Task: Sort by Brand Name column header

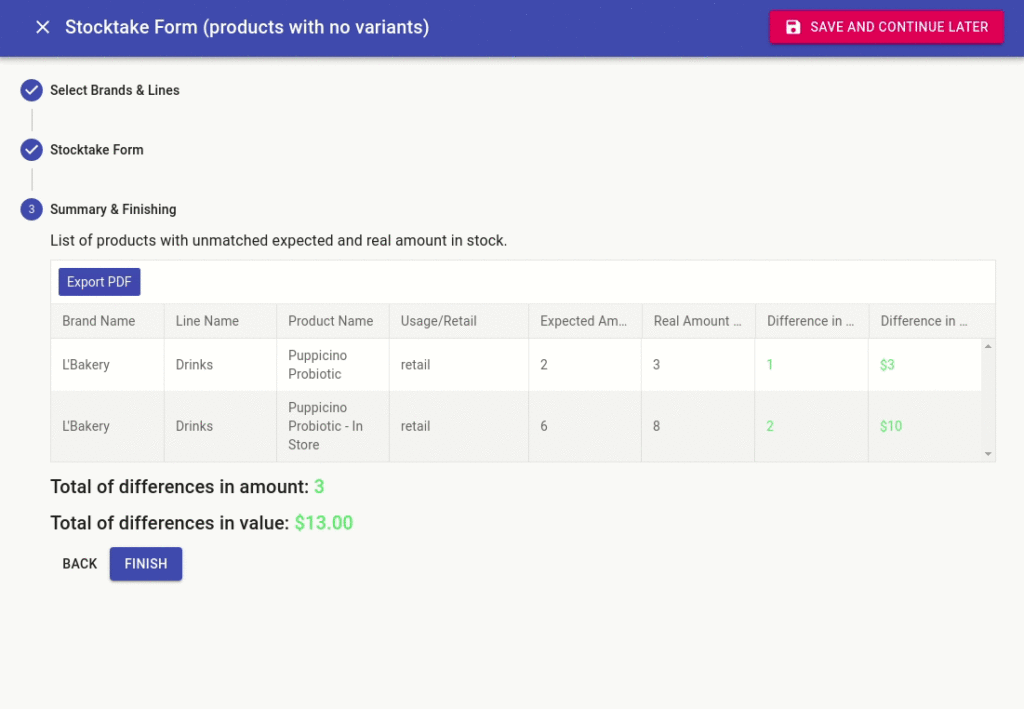Action: click(x=107, y=321)
